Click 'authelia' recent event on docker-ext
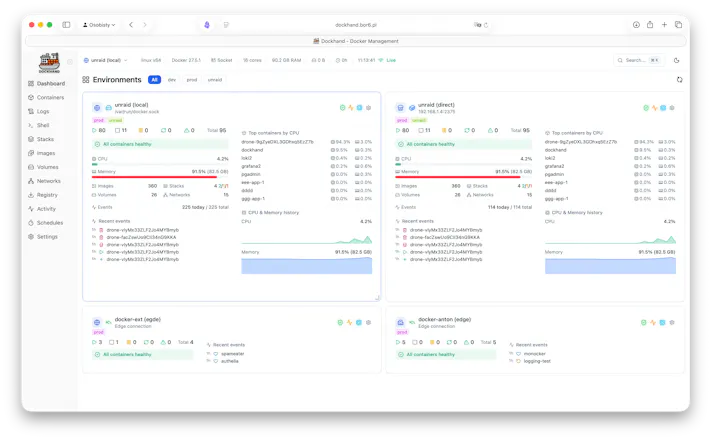 (x=229, y=361)
